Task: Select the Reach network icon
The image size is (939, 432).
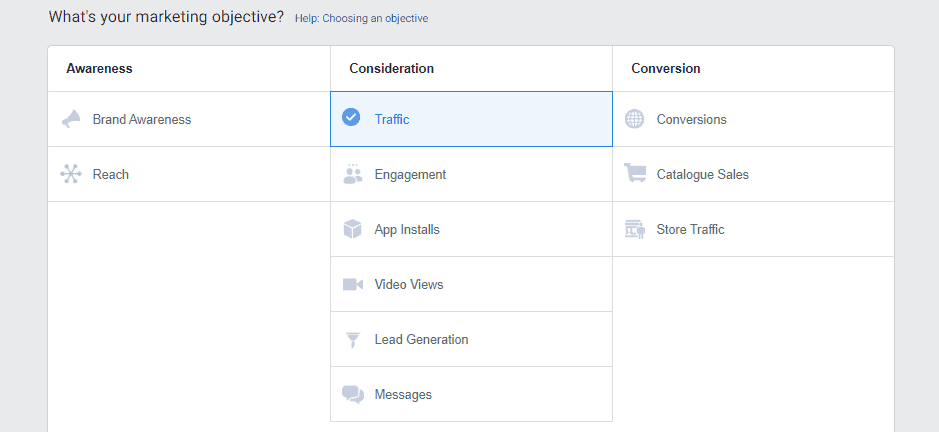Action: (x=71, y=174)
